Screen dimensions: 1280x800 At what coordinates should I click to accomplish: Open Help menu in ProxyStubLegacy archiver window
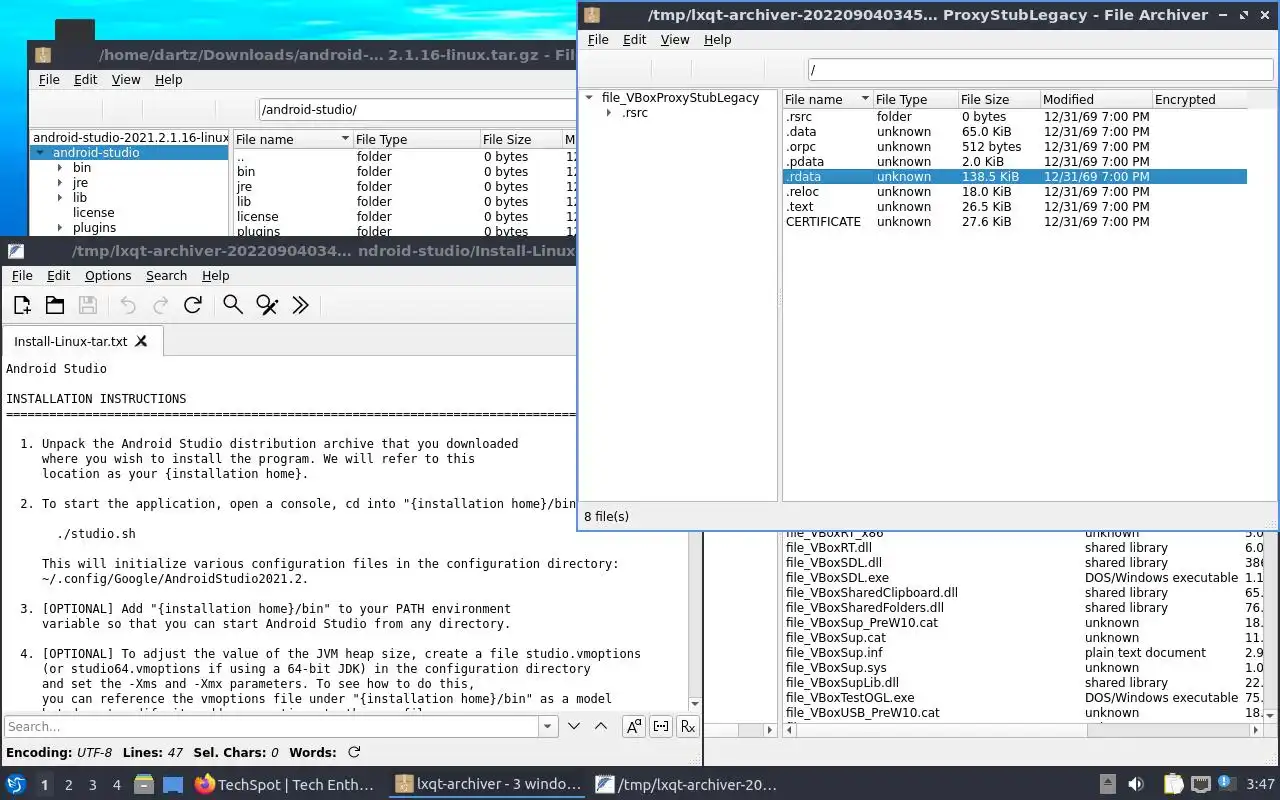coord(718,40)
